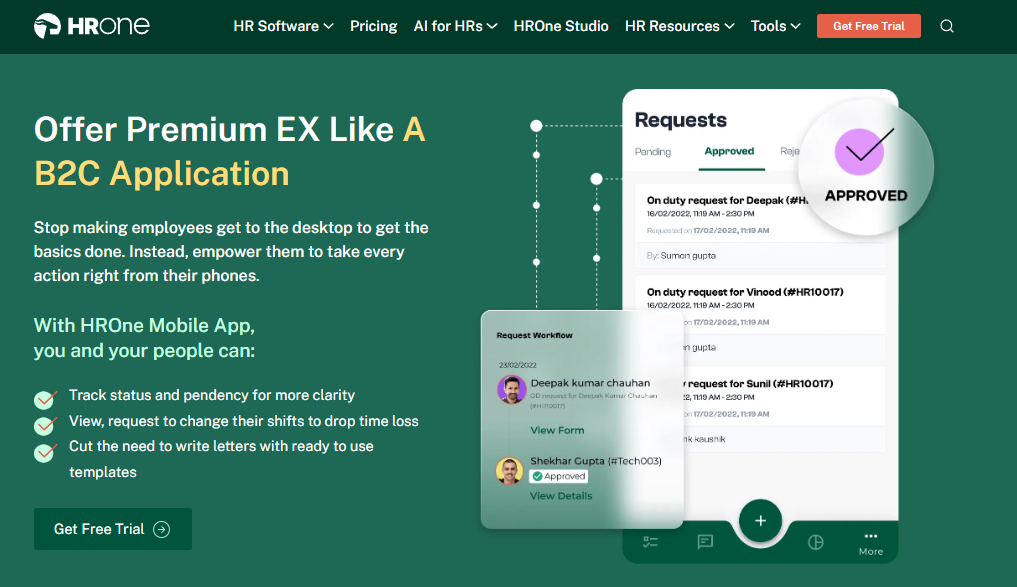The width and height of the screenshot is (1017, 587).
Task: Select the chat message icon in phone bar
Action: click(705, 542)
